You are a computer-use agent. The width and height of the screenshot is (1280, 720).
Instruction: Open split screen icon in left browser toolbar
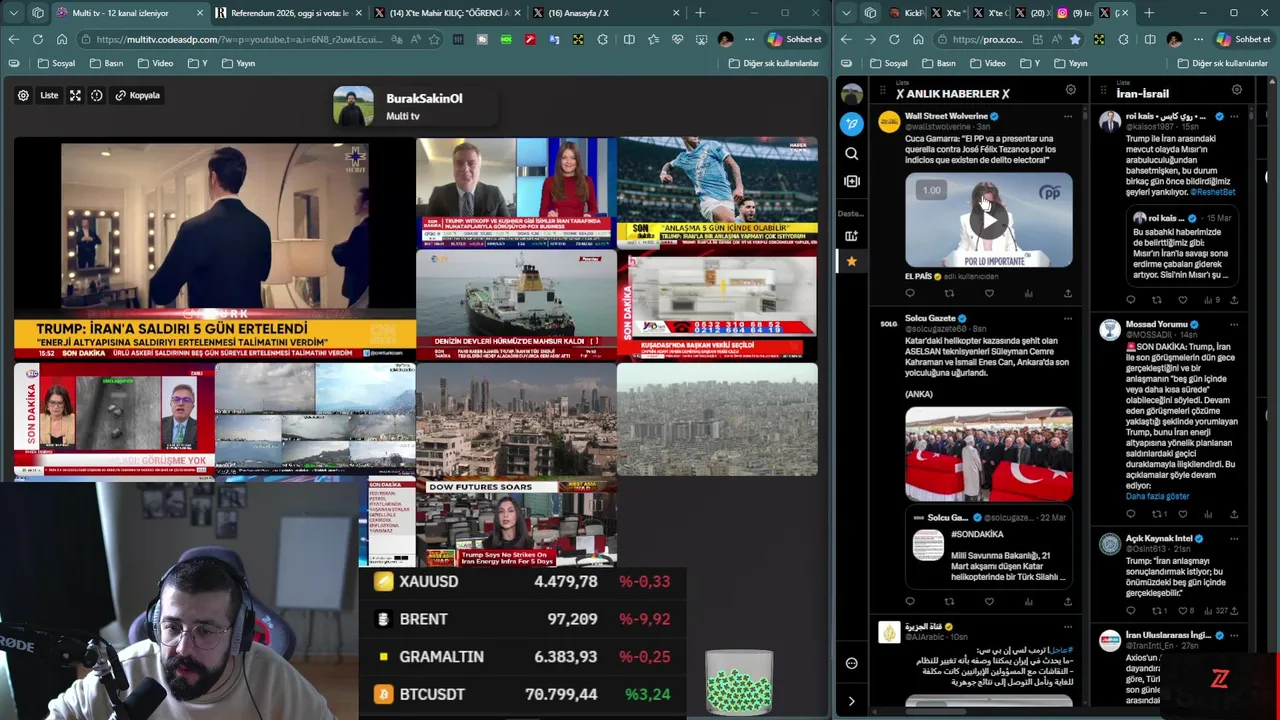pos(629,39)
